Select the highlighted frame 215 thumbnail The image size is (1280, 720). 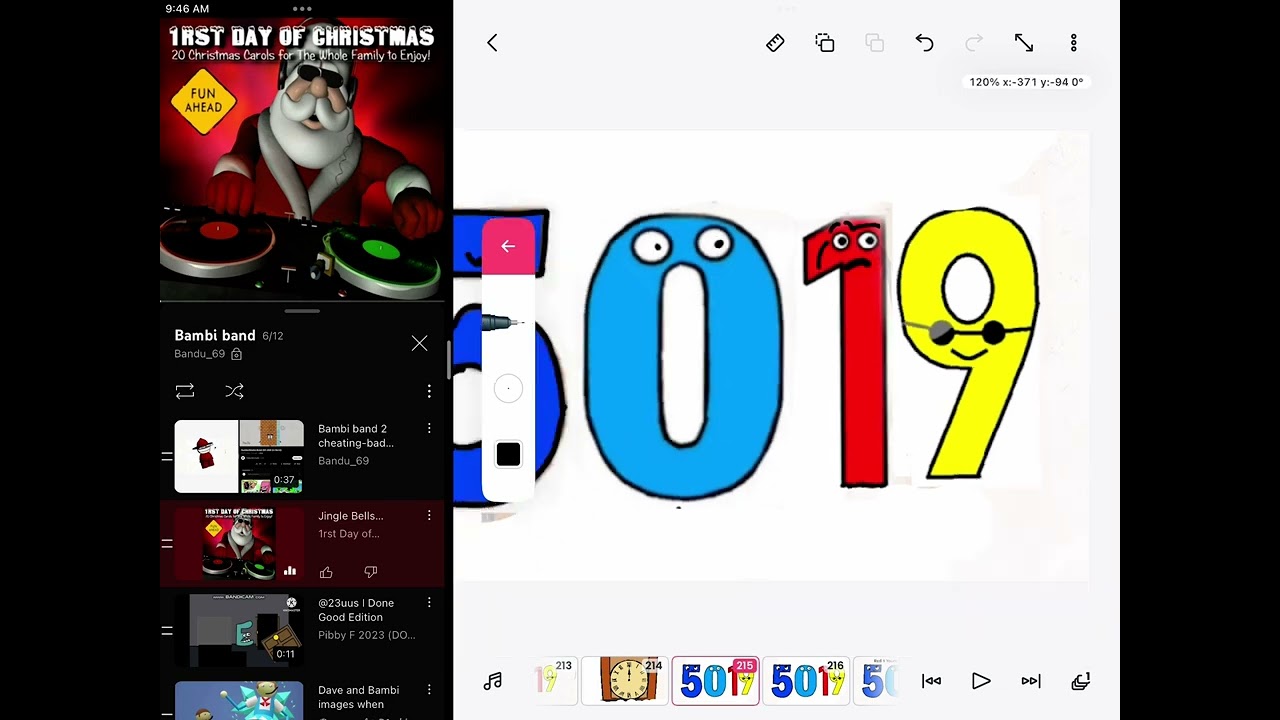[x=715, y=681]
